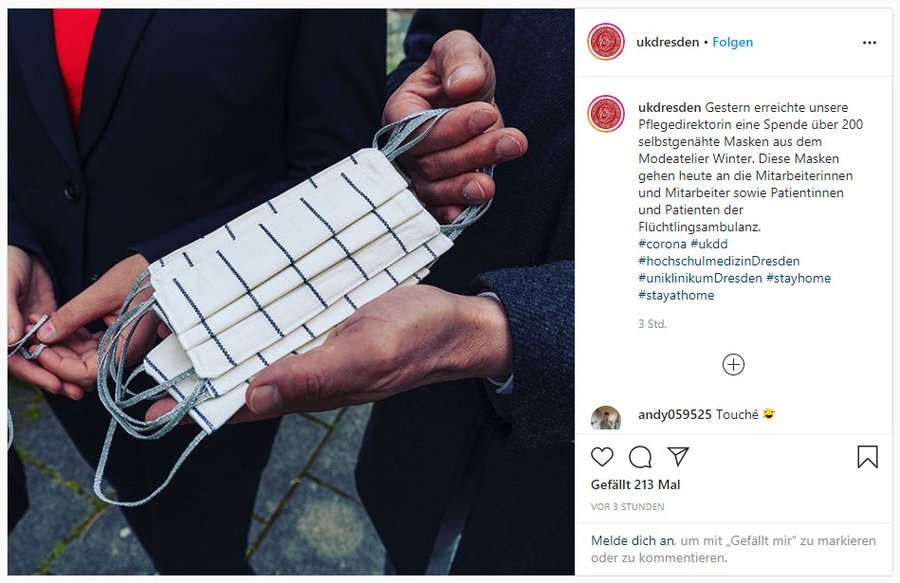The image size is (900, 583).
Task: Follow ukdresden via Folgen button
Action: 732,42
